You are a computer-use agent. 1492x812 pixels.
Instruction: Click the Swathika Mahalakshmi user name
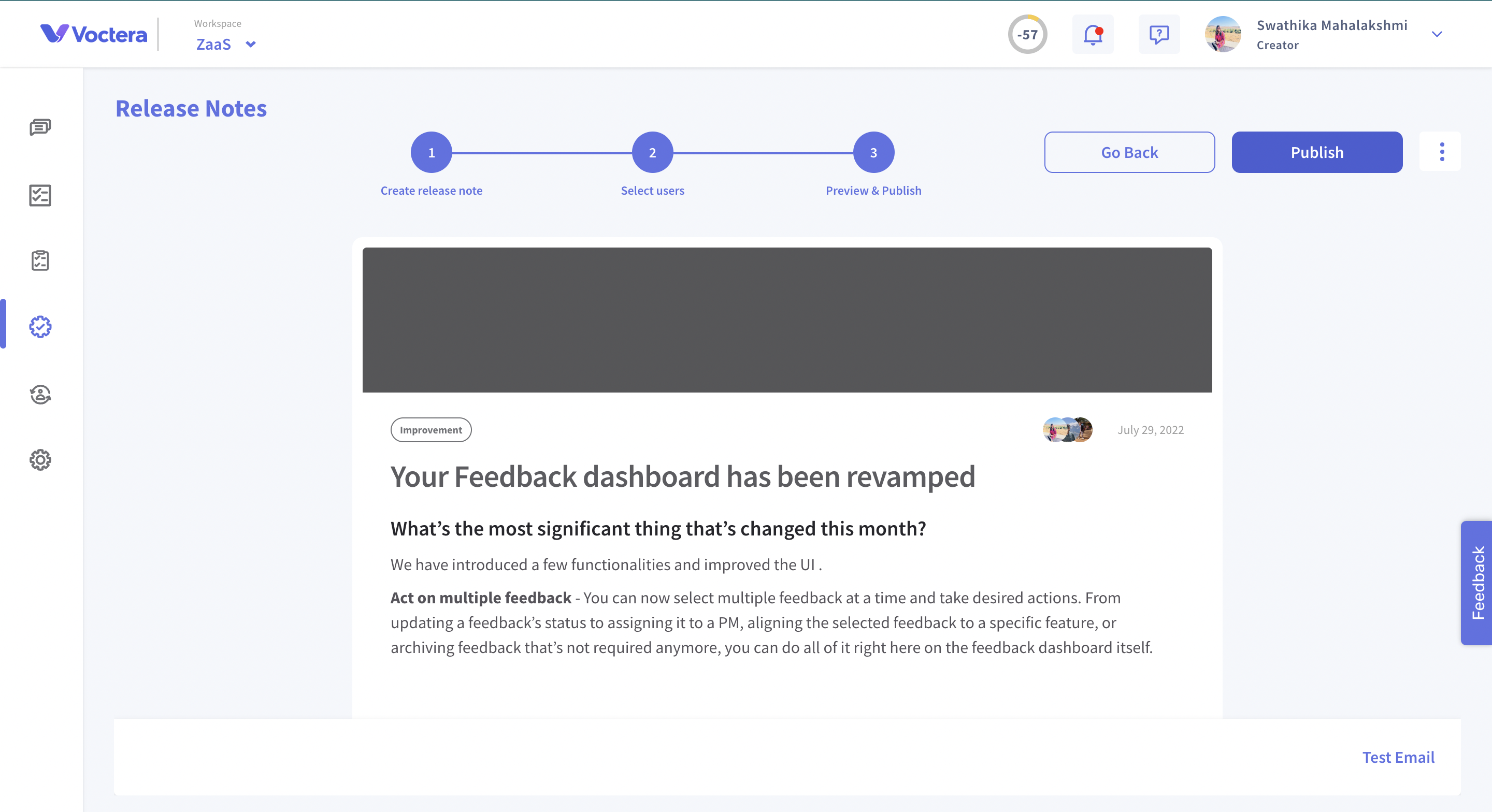(1331, 25)
